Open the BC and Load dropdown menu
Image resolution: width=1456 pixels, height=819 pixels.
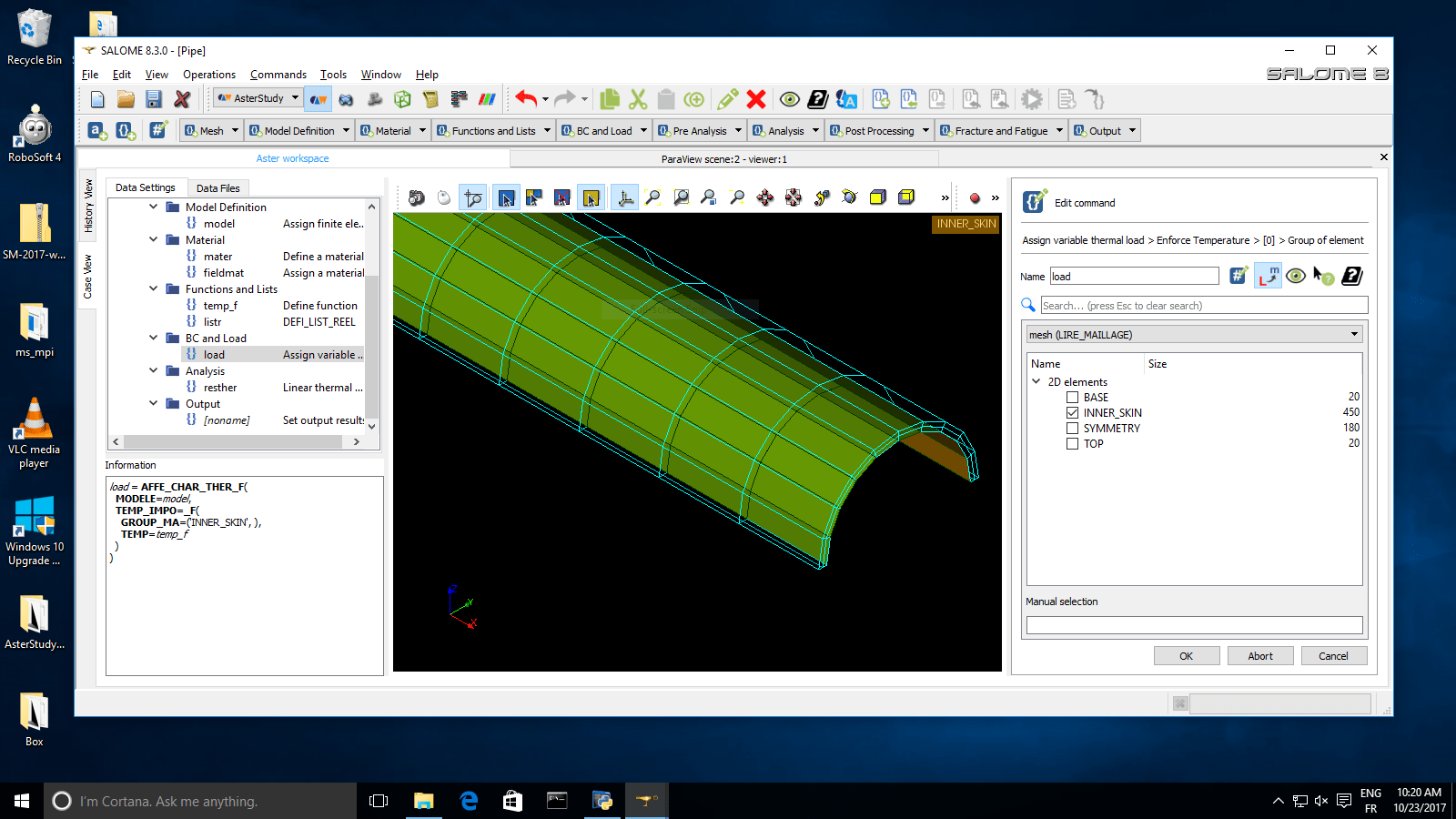tap(604, 131)
